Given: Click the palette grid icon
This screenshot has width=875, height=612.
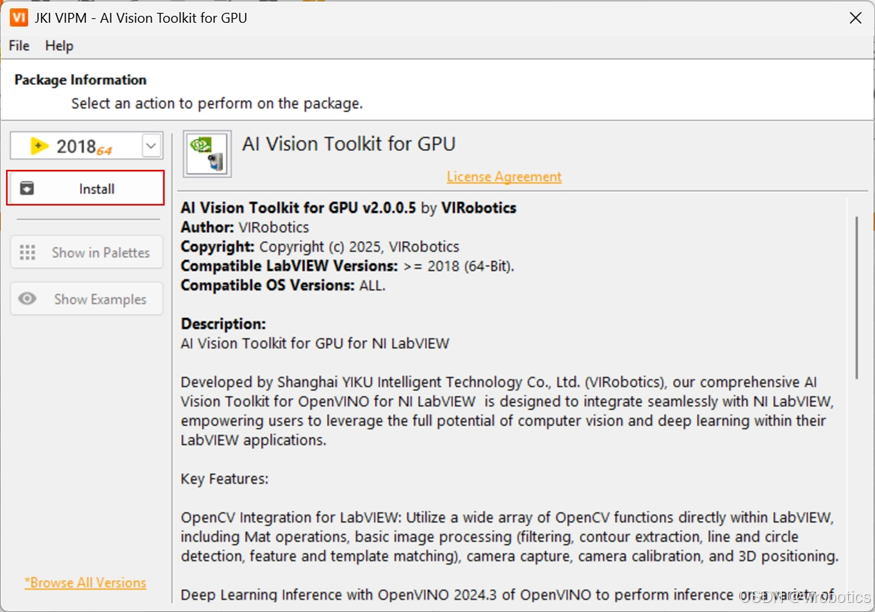Looking at the screenshot, I should [x=27, y=253].
